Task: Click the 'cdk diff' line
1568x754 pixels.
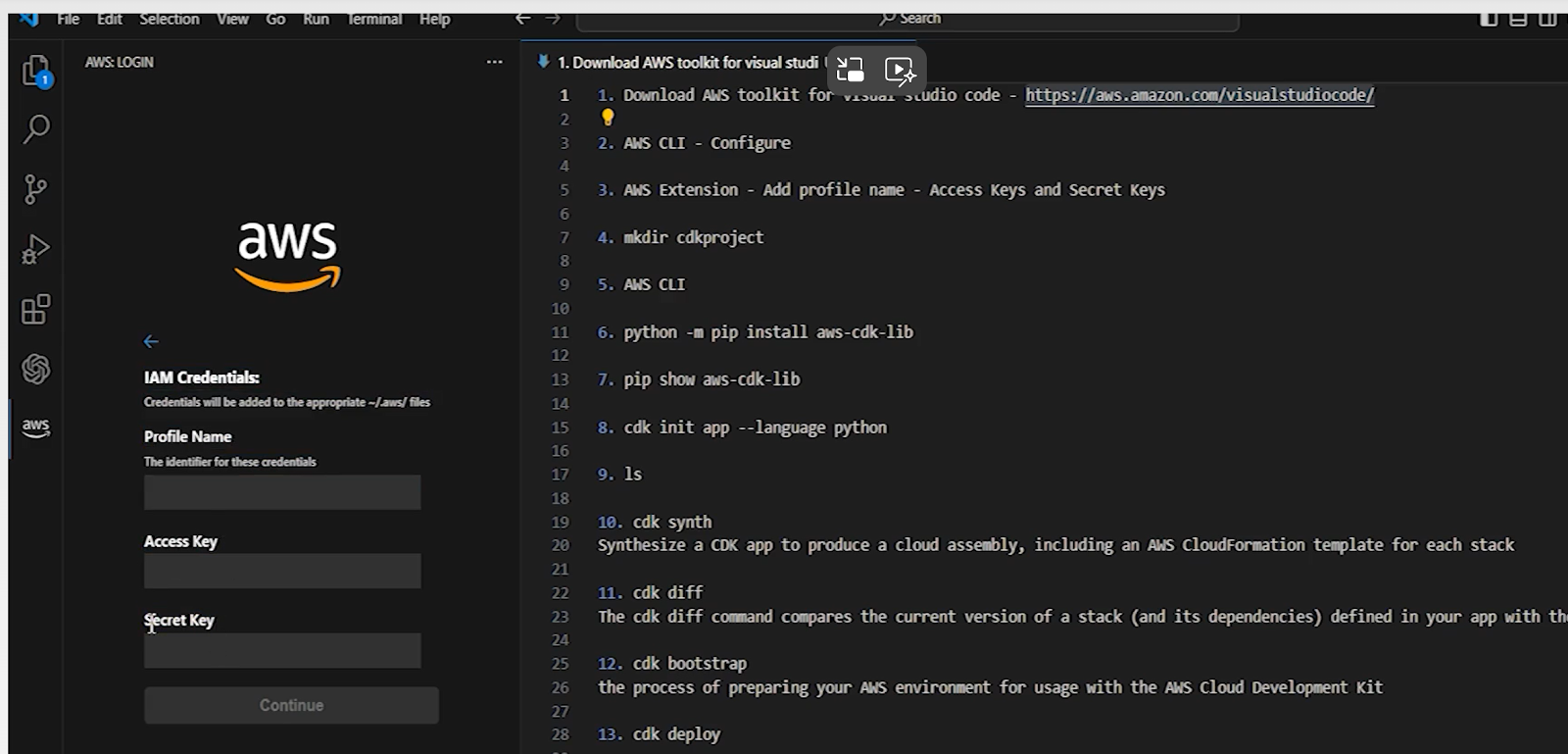Action: [651, 592]
